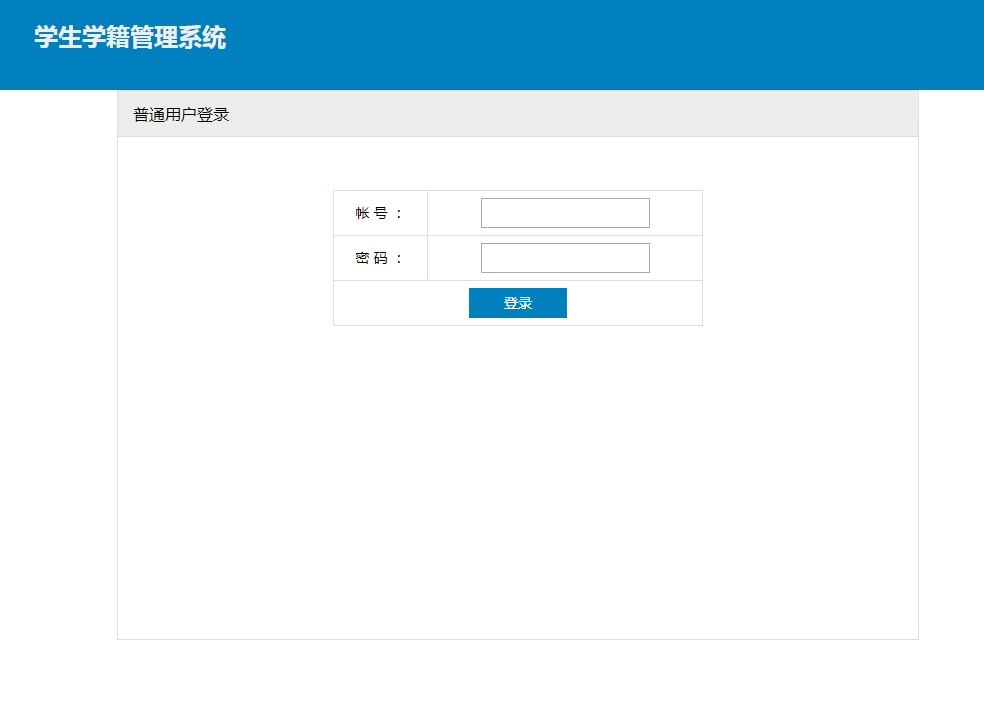
Task: Click the 帐号 label text
Action: pos(372,213)
